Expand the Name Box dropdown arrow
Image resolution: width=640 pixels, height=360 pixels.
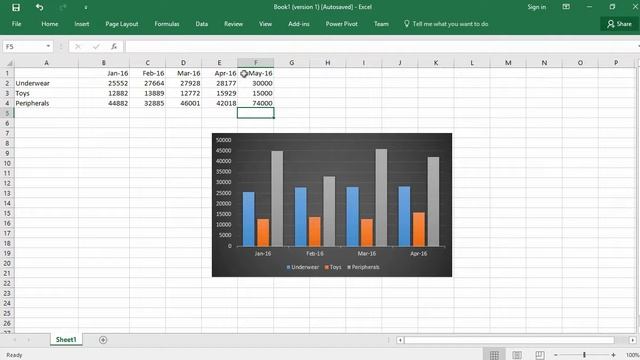(x=48, y=47)
